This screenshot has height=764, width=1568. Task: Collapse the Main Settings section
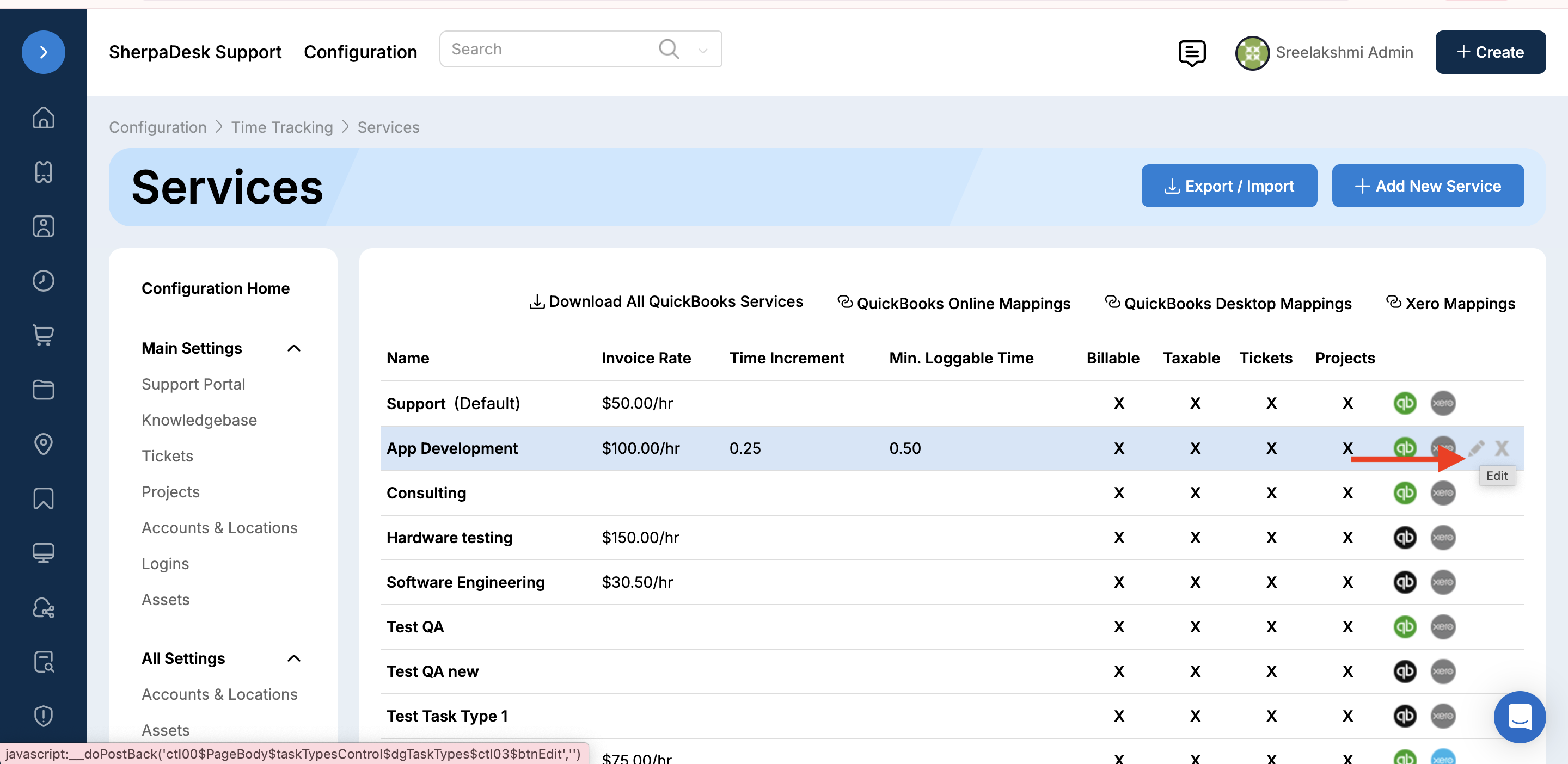click(x=294, y=348)
